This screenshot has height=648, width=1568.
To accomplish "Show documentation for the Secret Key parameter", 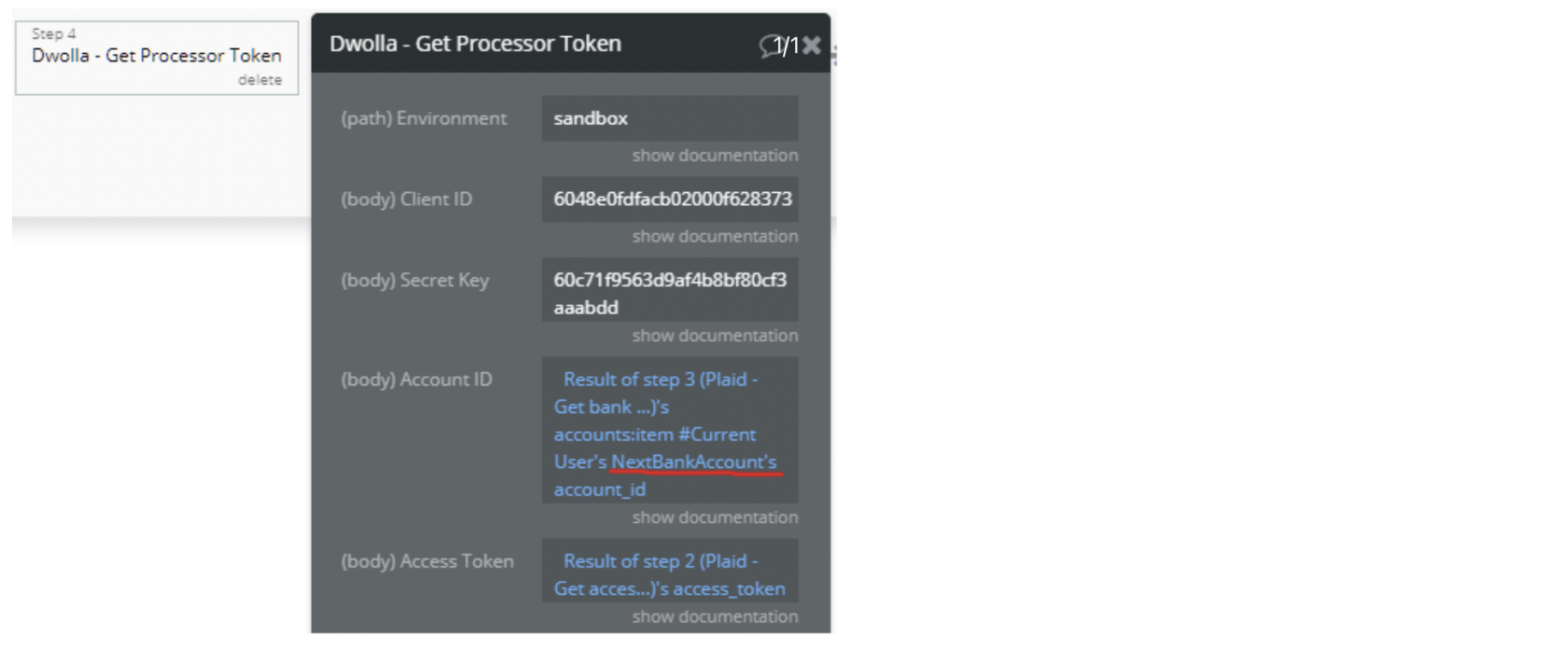I will 715,335.
